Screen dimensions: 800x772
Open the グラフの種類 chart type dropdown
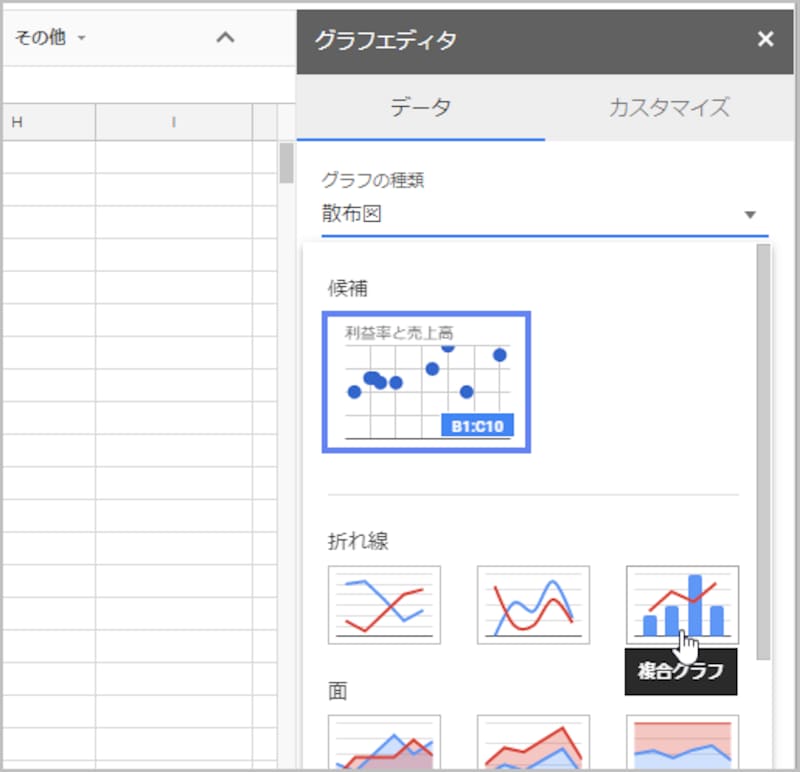tap(750, 213)
